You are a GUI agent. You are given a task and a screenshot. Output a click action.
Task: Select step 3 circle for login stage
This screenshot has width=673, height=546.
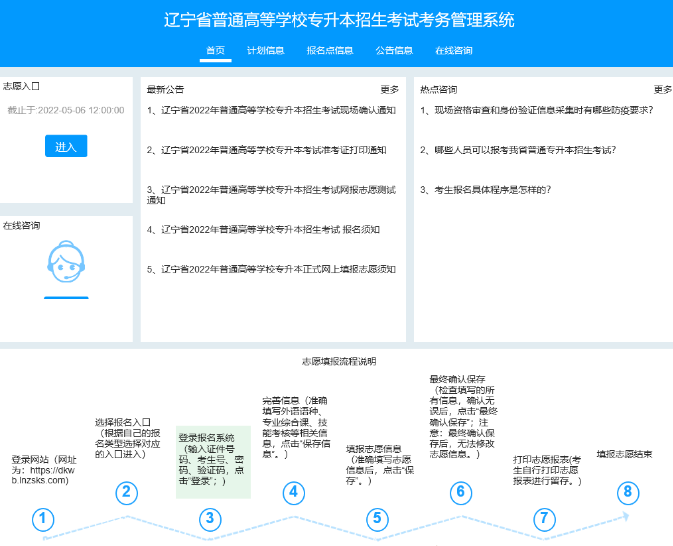[x=209, y=518]
